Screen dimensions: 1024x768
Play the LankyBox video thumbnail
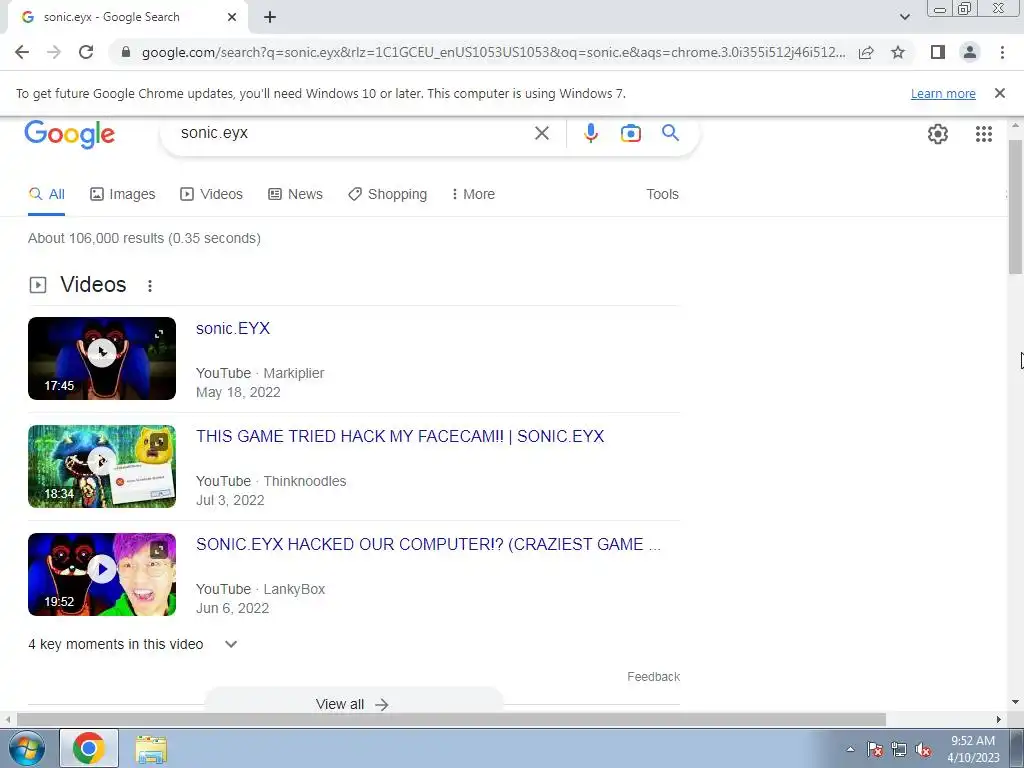point(102,574)
